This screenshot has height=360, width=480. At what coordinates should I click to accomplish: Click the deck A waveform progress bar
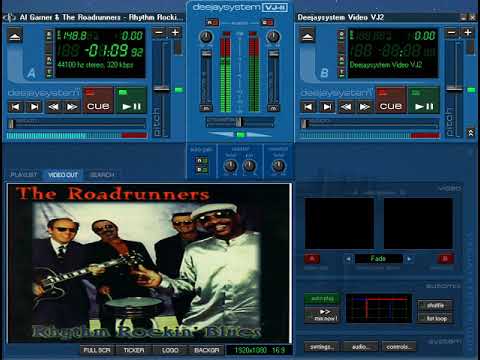77,136
